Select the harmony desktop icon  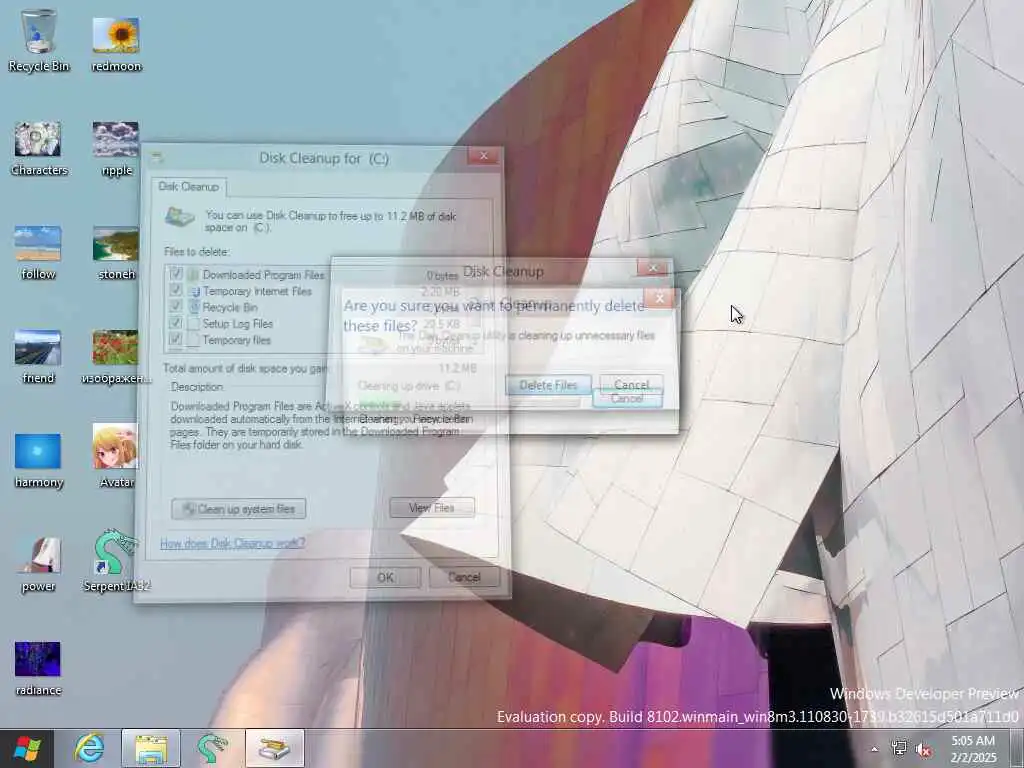[38, 460]
